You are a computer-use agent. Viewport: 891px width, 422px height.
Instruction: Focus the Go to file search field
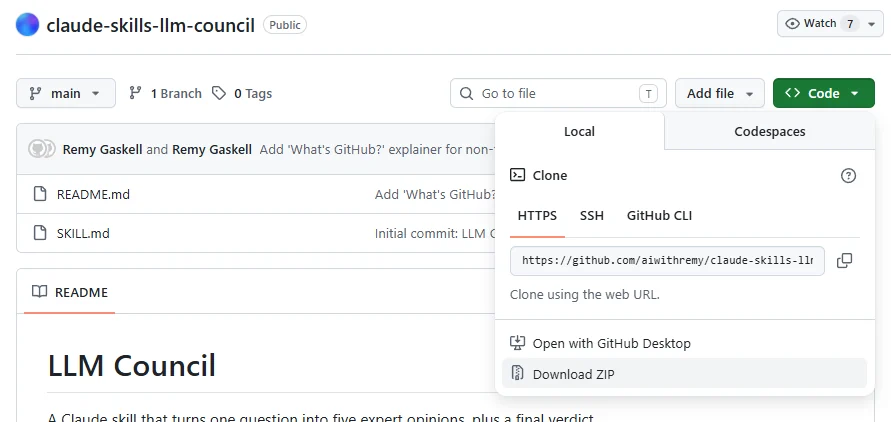(x=558, y=93)
